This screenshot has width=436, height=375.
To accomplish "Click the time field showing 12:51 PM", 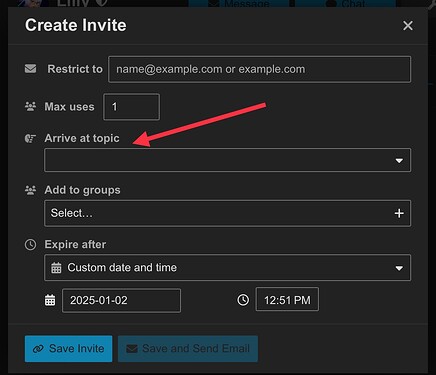I will point(287,300).
